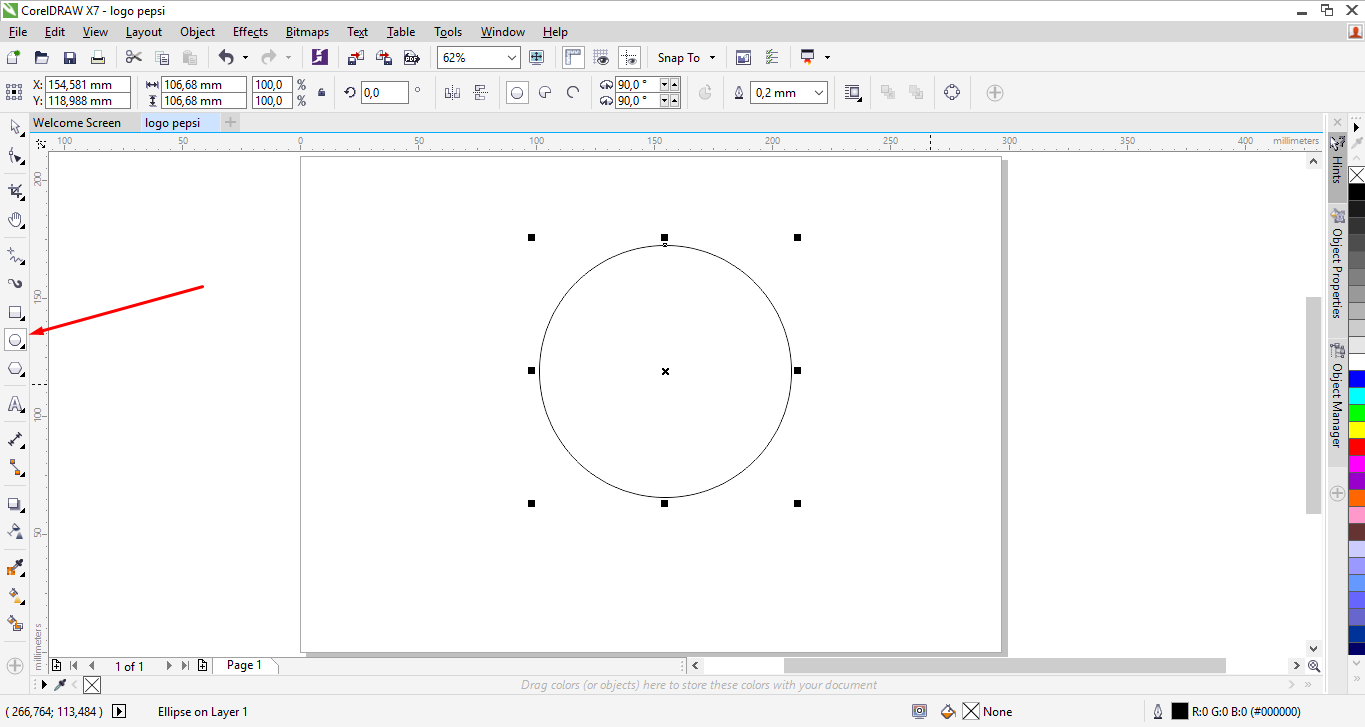Viewport: 1365px width, 727px height.
Task: Select the Rectangle tool
Action: point(15,312)
